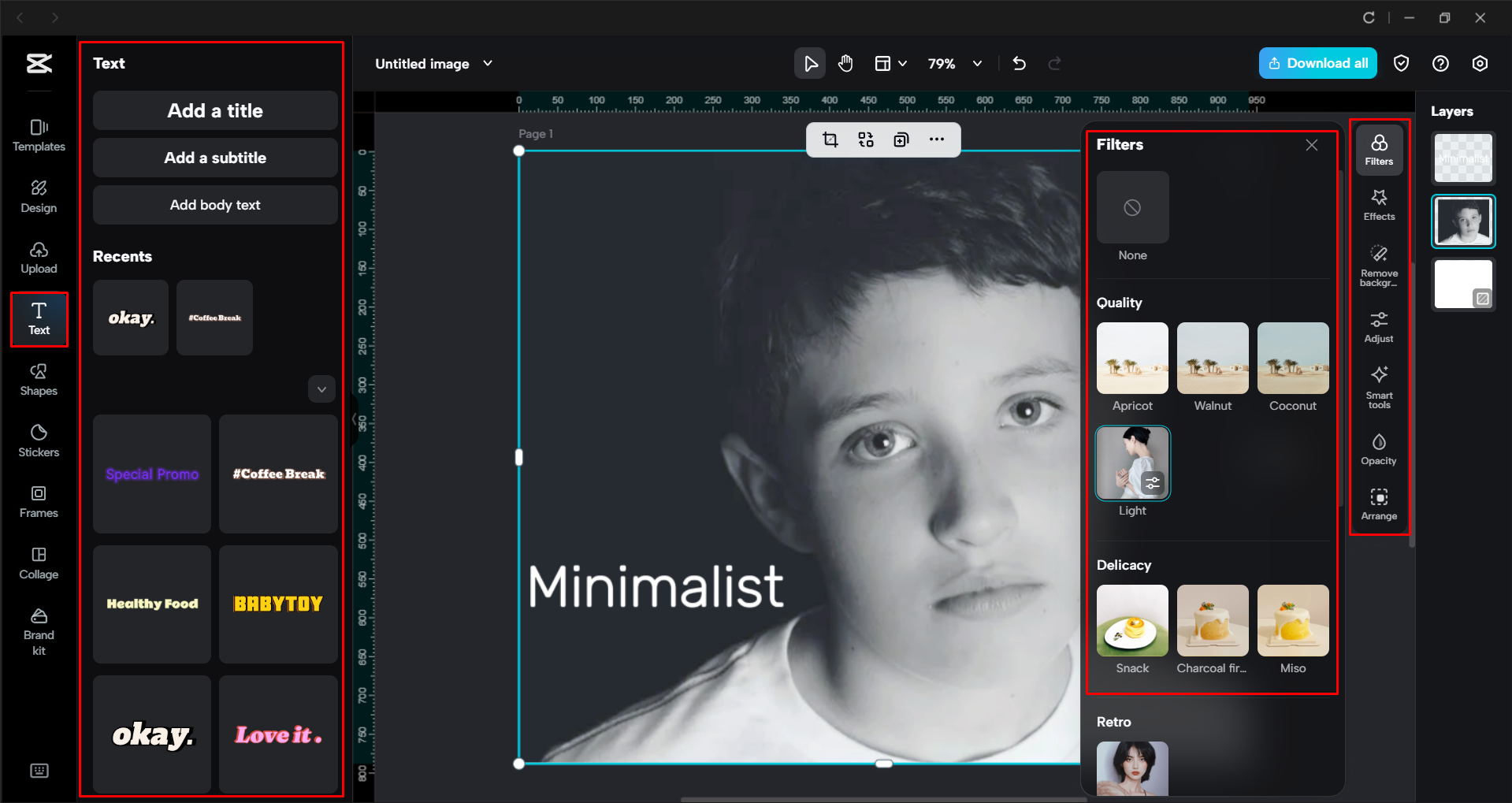The image size is (1512, 803).
Task: Open the Stickers panel
Action: 38,441
